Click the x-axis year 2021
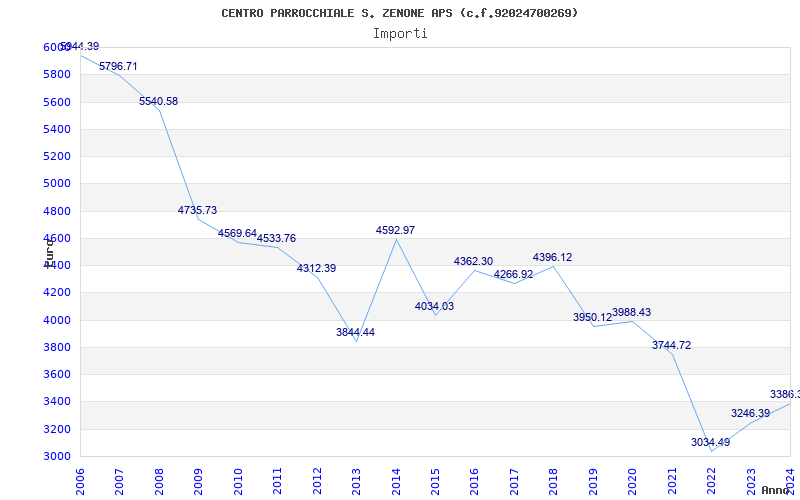This screenshot has width=800, height=500. 672,482
